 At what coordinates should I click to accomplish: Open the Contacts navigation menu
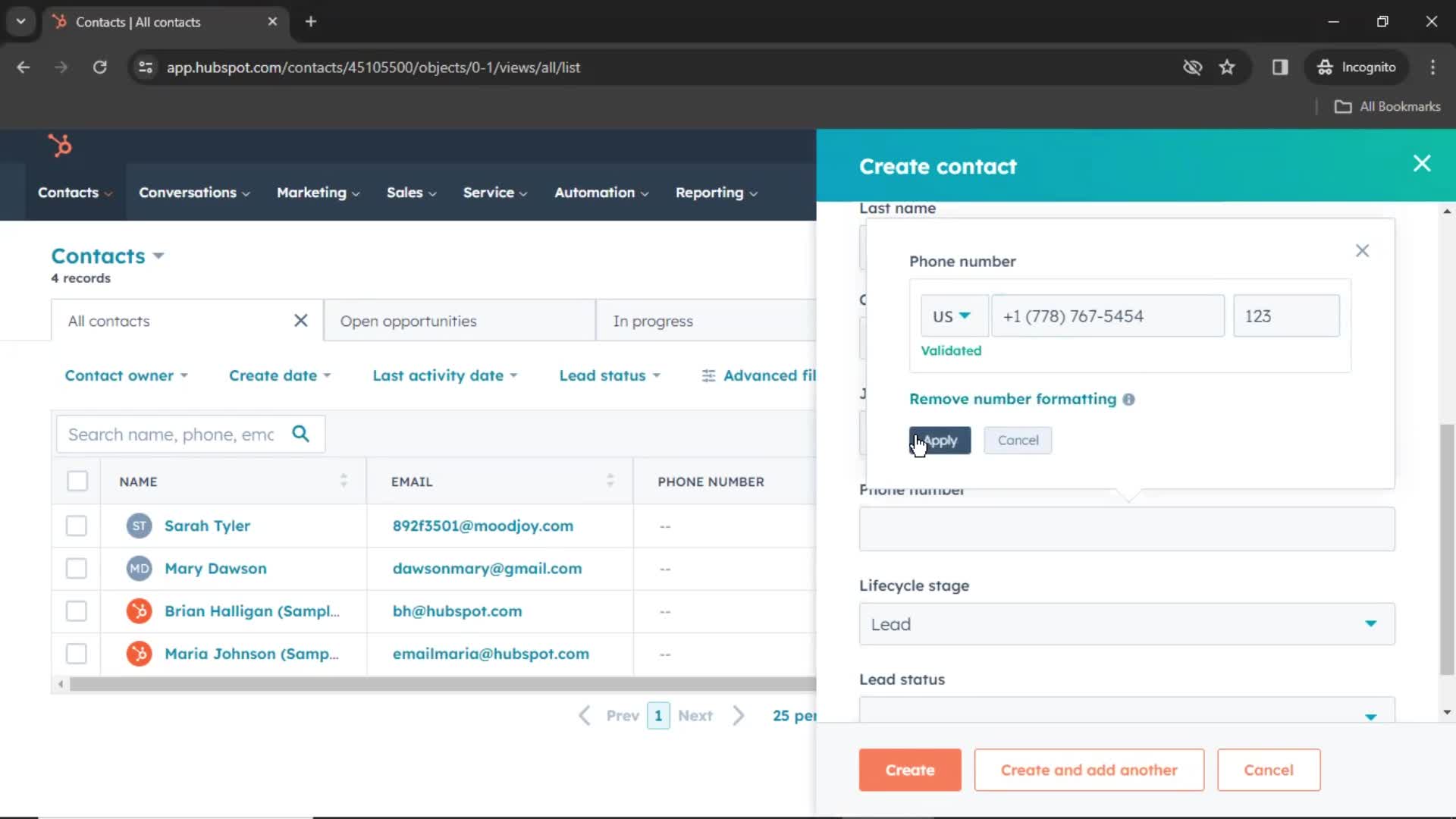pos(74,192)
